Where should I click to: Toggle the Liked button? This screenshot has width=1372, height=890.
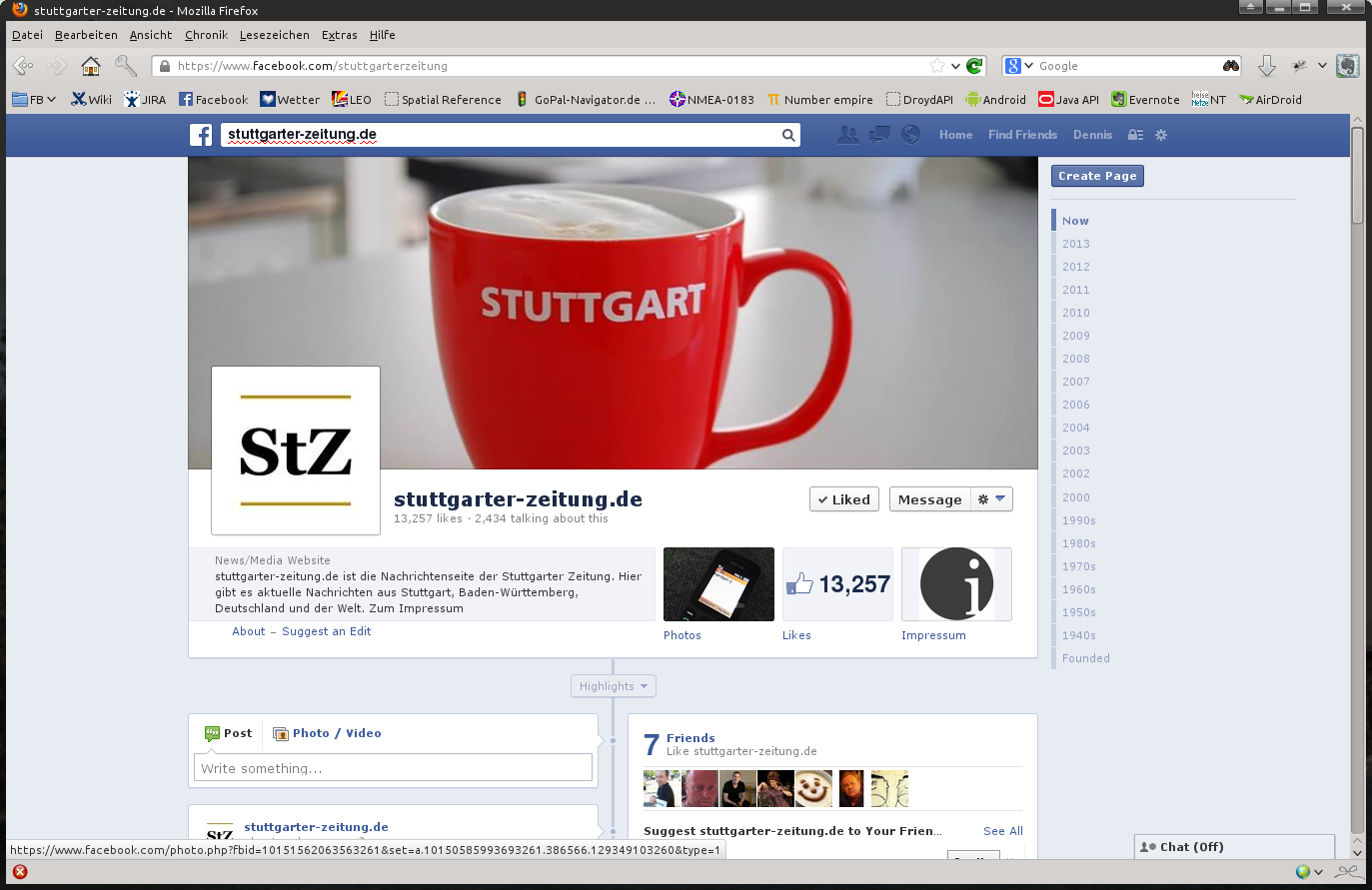click(x=844, y=499)
